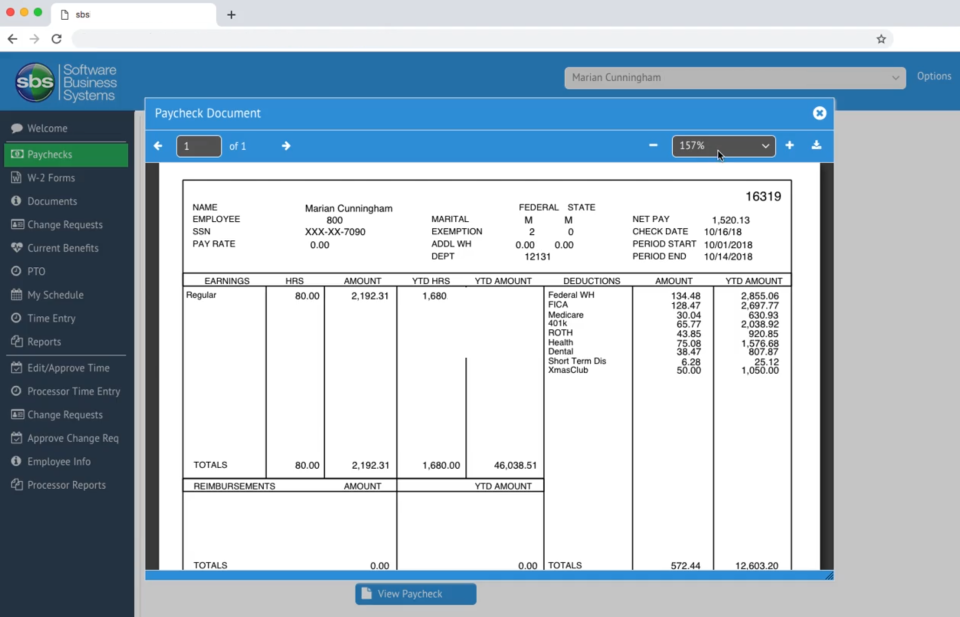
Task: Open the zoom level dropdown showing 157%
Action: pos(723,145)
